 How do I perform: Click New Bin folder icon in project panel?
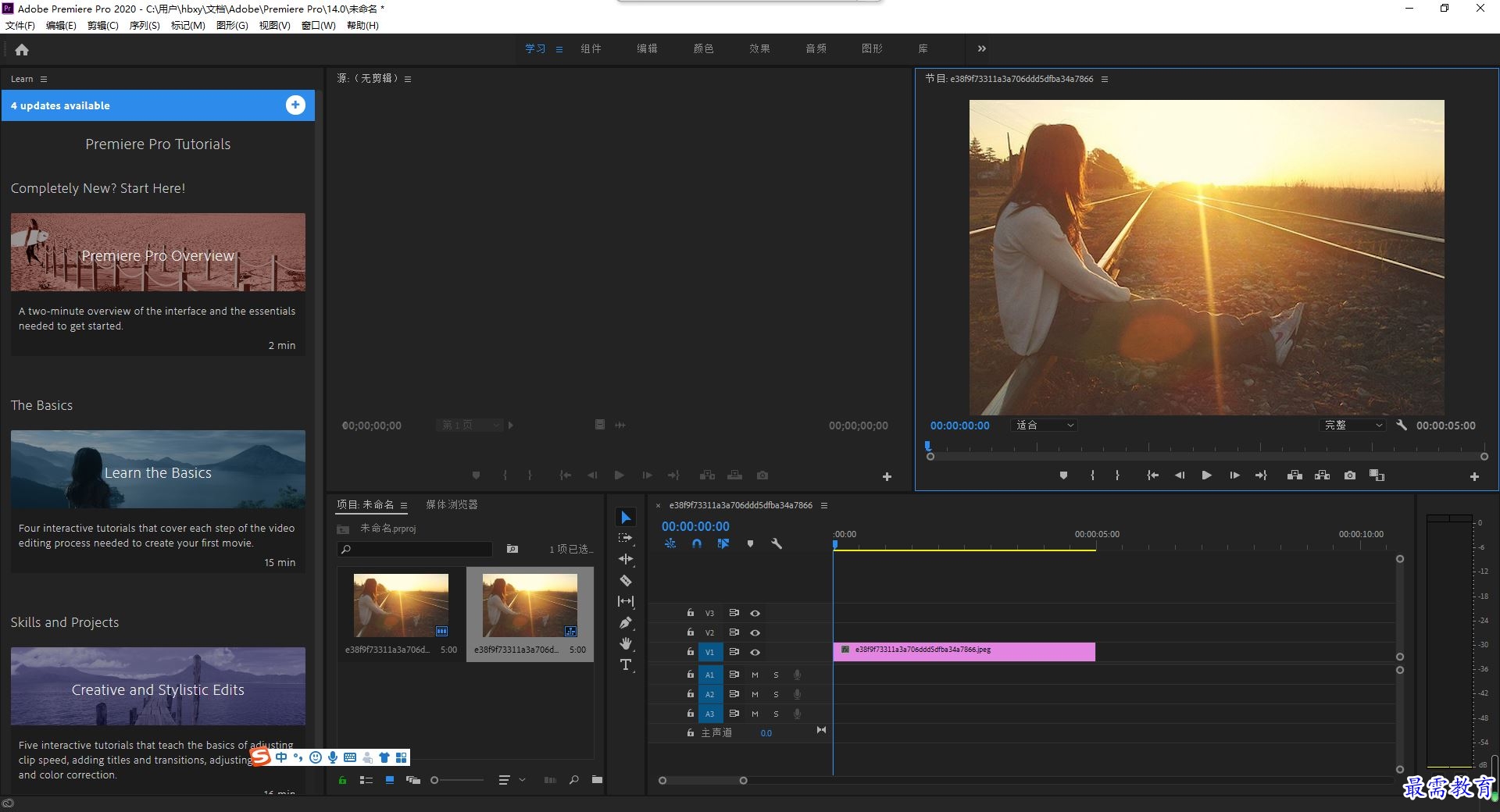597,779
